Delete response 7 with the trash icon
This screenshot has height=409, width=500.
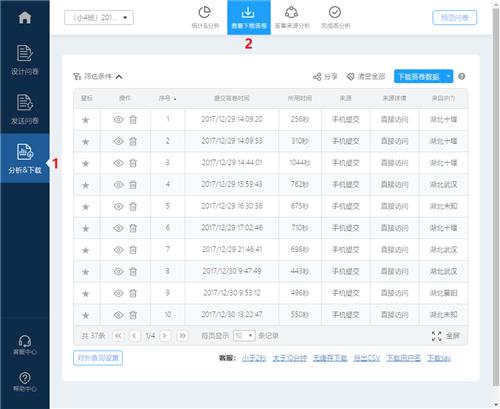tap(133, 250)
